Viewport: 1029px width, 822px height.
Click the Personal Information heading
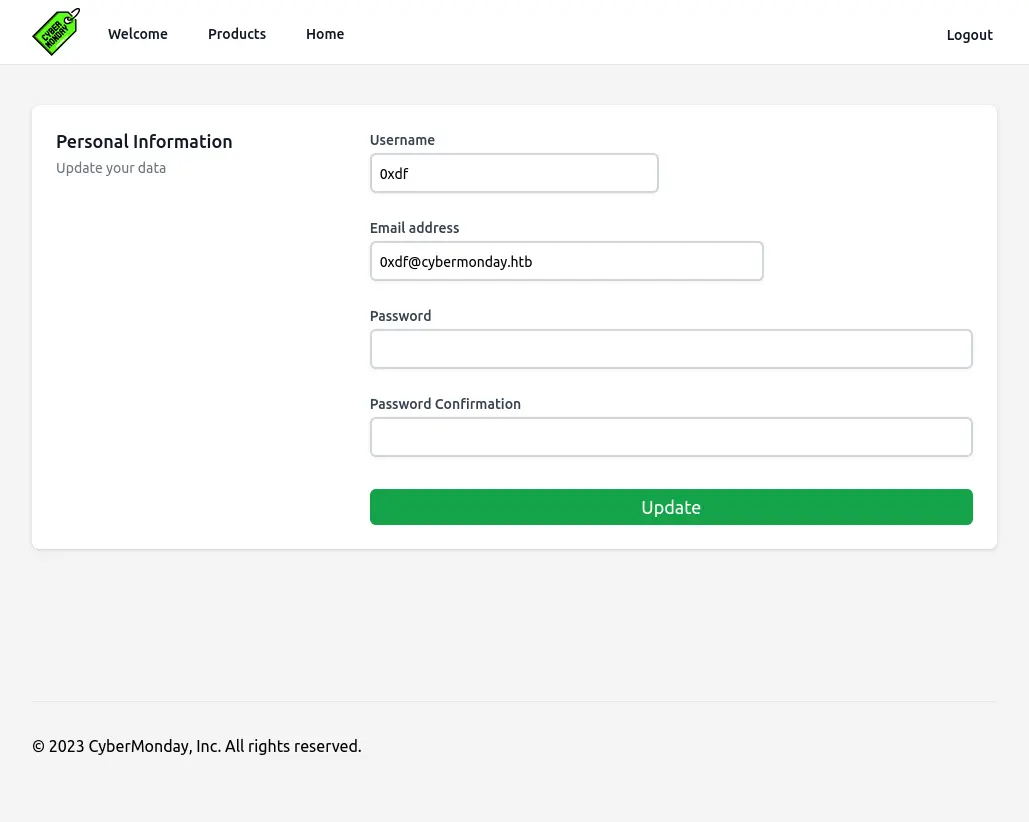tap(144, 142)
